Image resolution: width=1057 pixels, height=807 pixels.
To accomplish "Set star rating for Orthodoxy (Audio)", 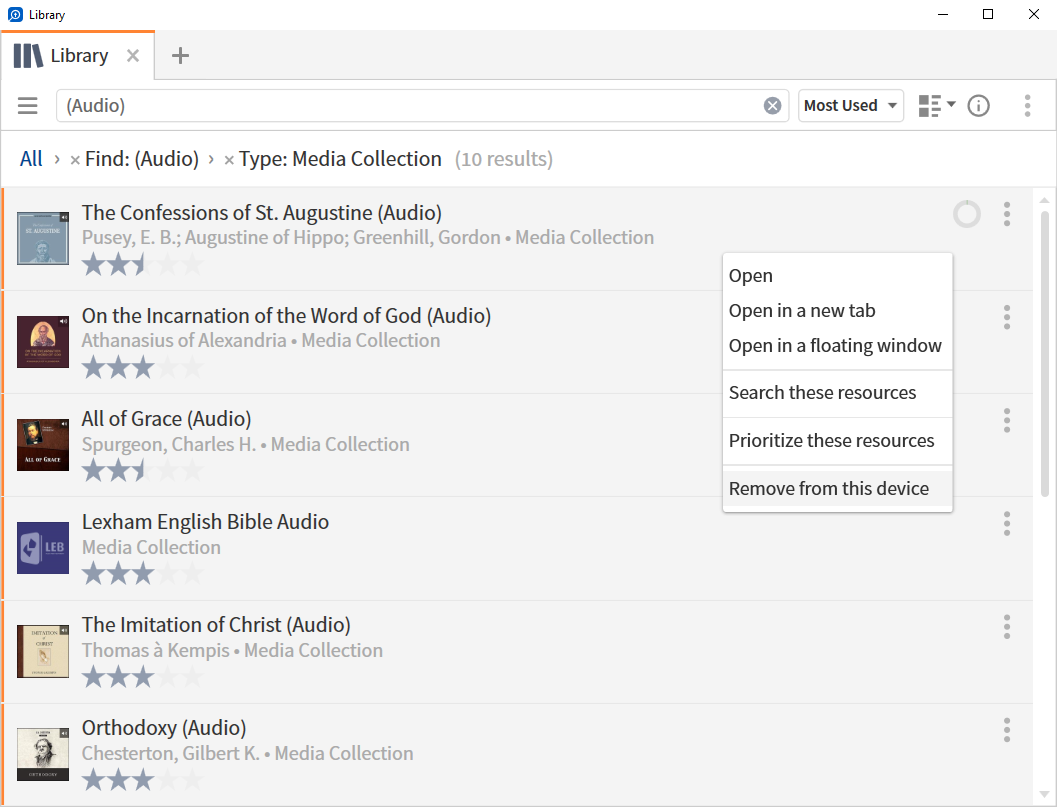I will 142,781.
